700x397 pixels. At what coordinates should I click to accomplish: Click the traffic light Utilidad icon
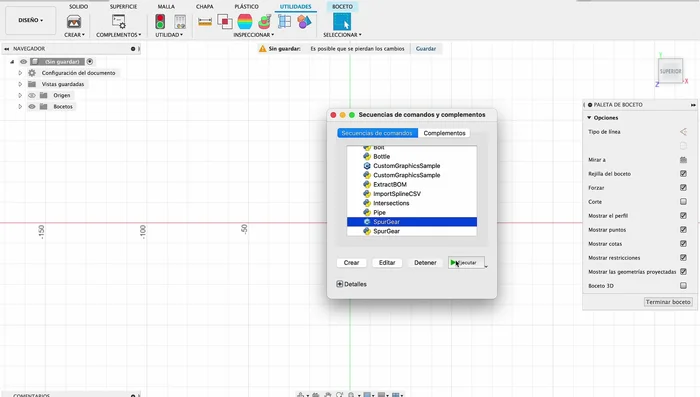(160, 21)
